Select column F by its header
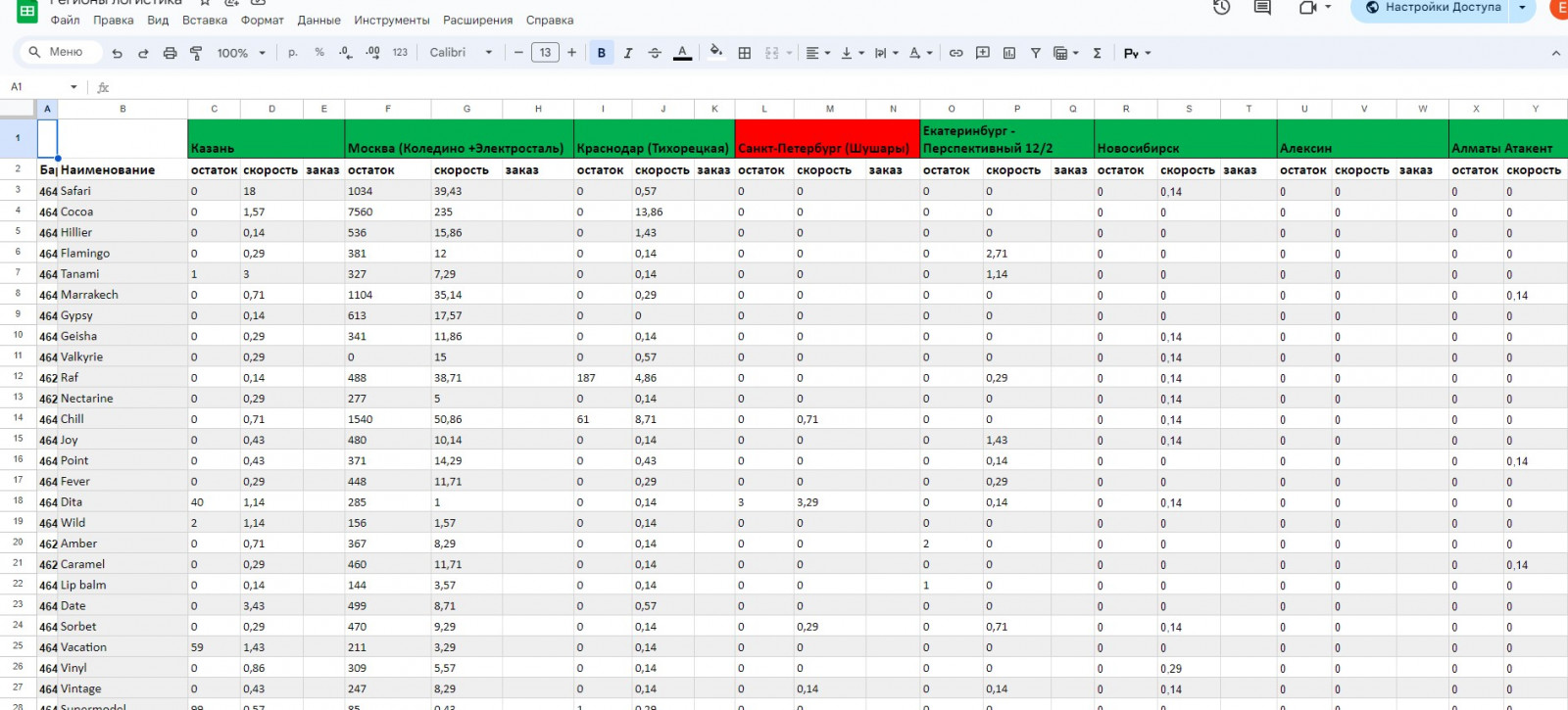Screen dimensions: 1568x710 (388, 109)
